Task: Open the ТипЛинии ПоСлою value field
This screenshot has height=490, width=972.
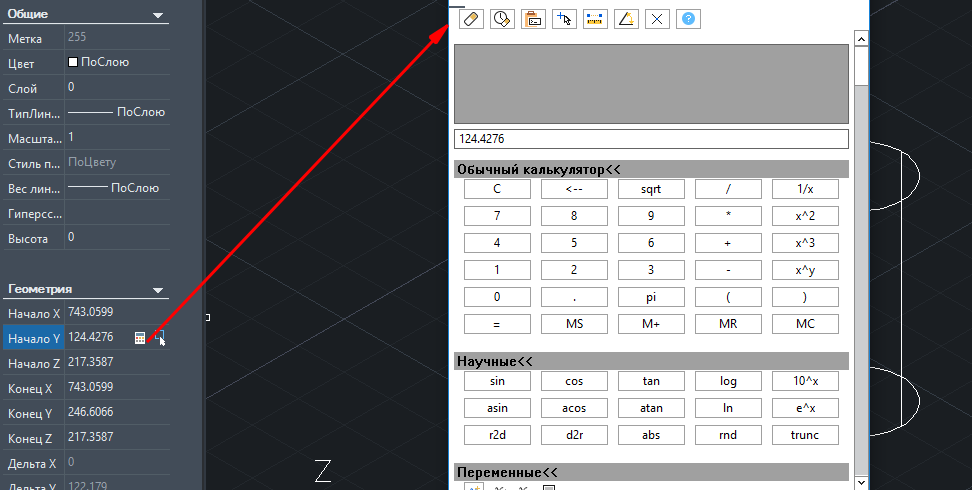Action: click(x=117, y=112)
